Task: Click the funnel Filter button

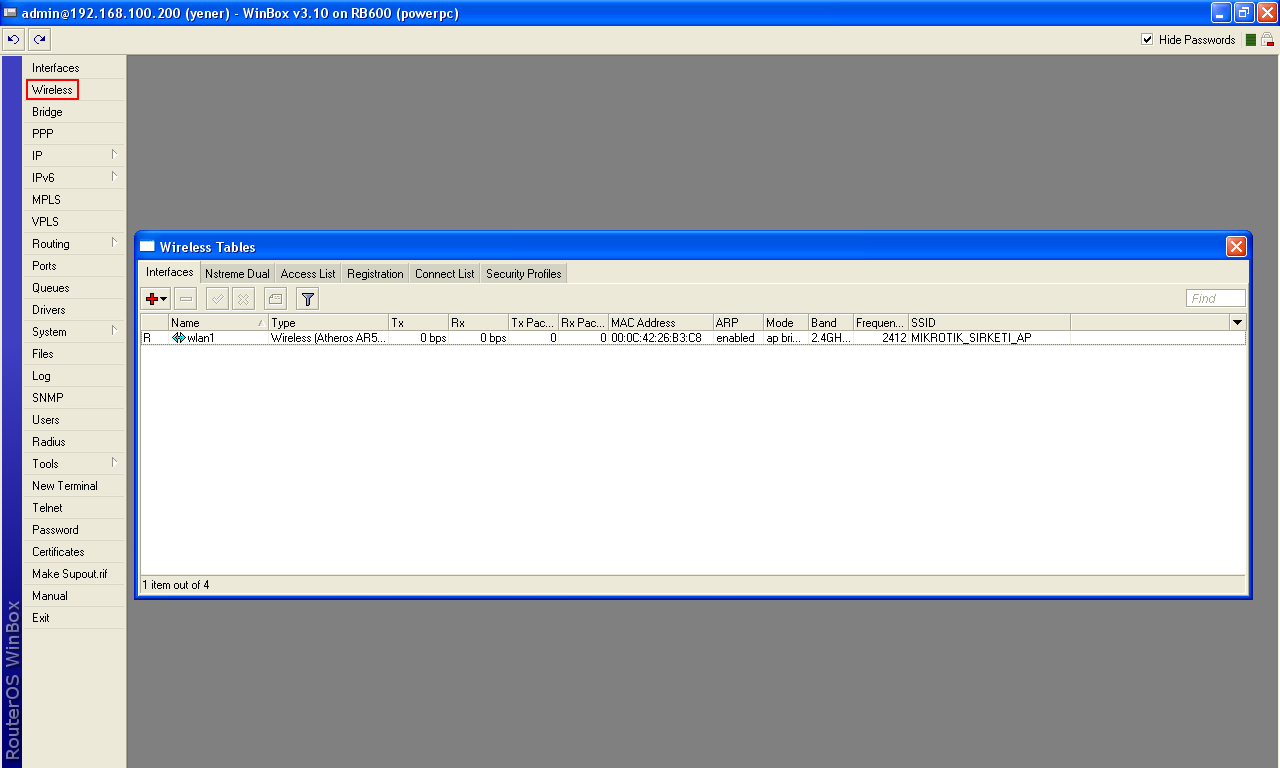Action: click(x=307, y=298)
